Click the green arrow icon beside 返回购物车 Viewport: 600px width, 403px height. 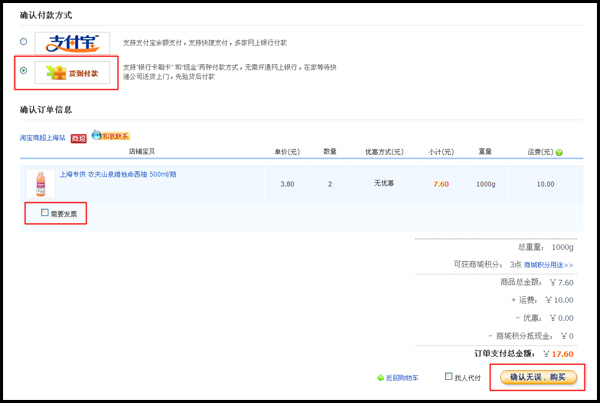coord(380,378)
